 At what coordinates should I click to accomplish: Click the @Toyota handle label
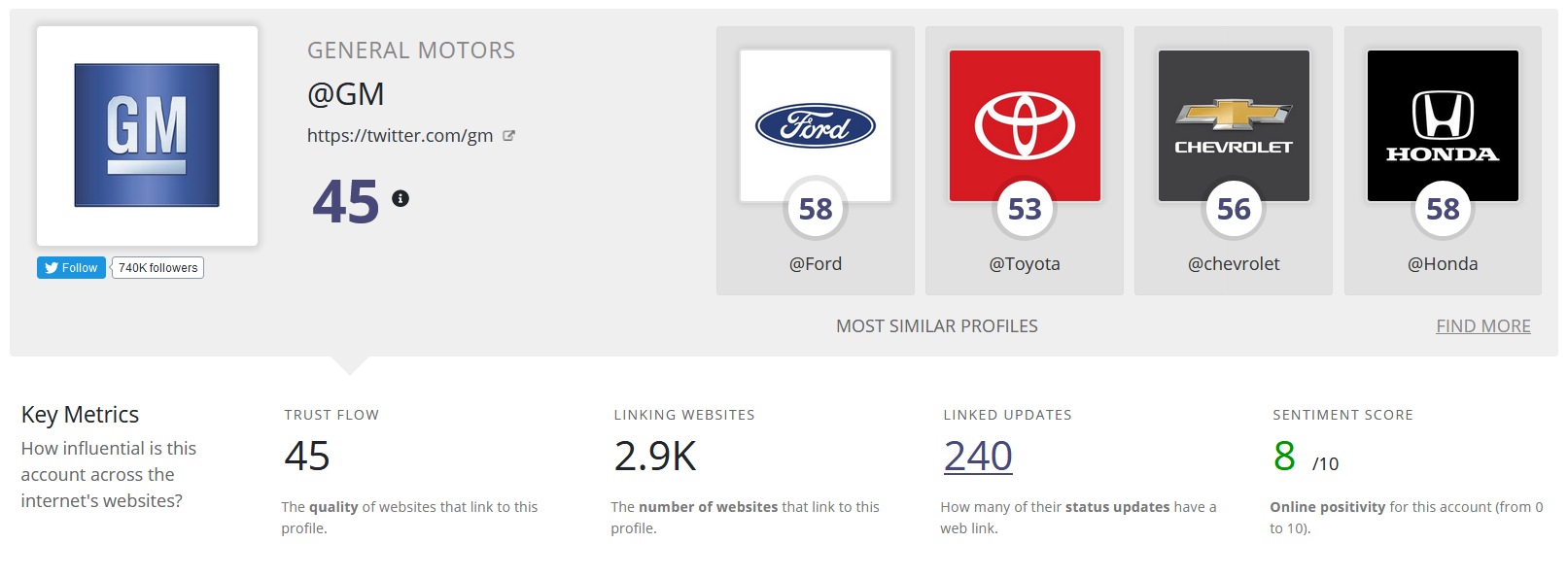tap(1025, 264)
